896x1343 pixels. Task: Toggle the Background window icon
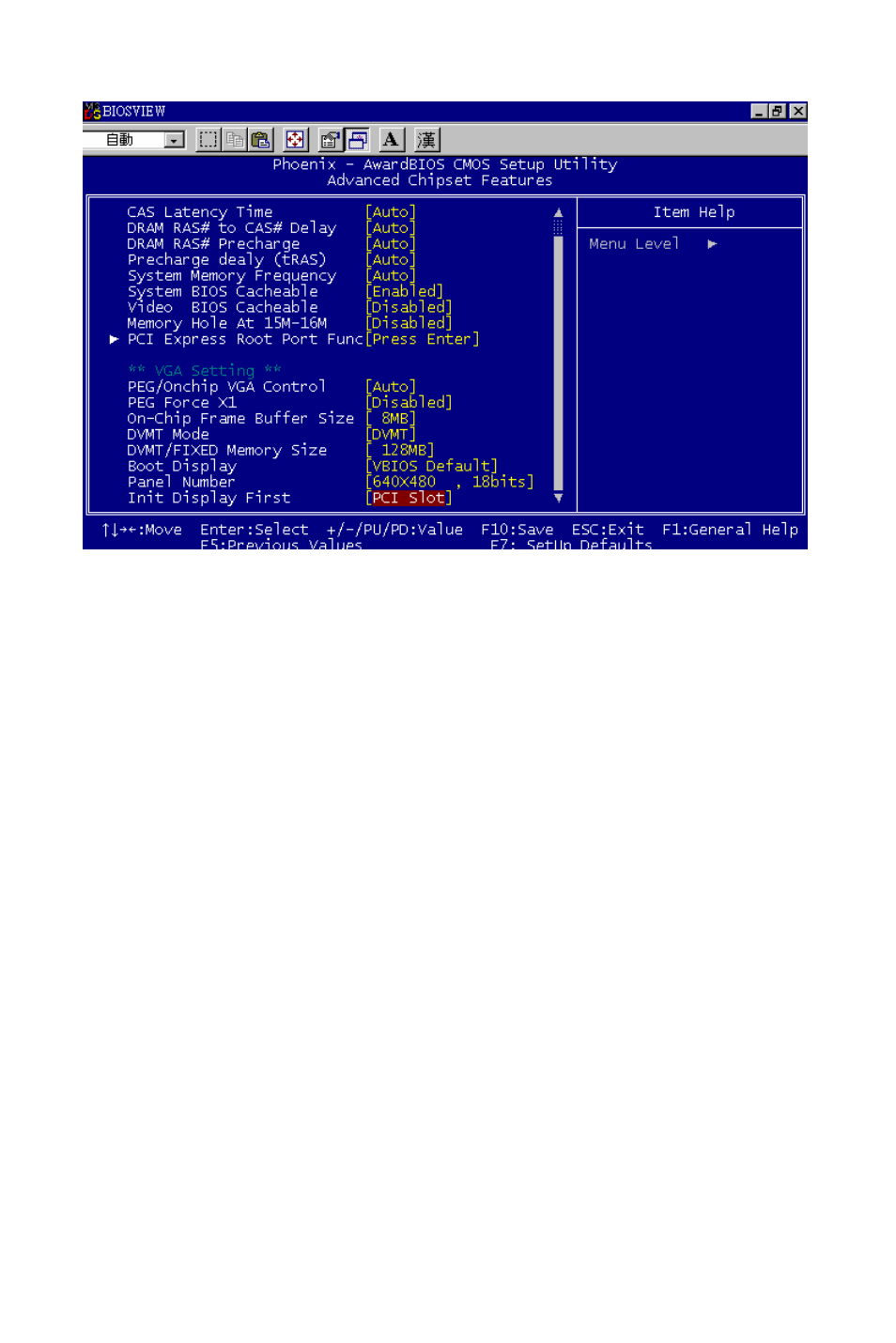(357, 140)
